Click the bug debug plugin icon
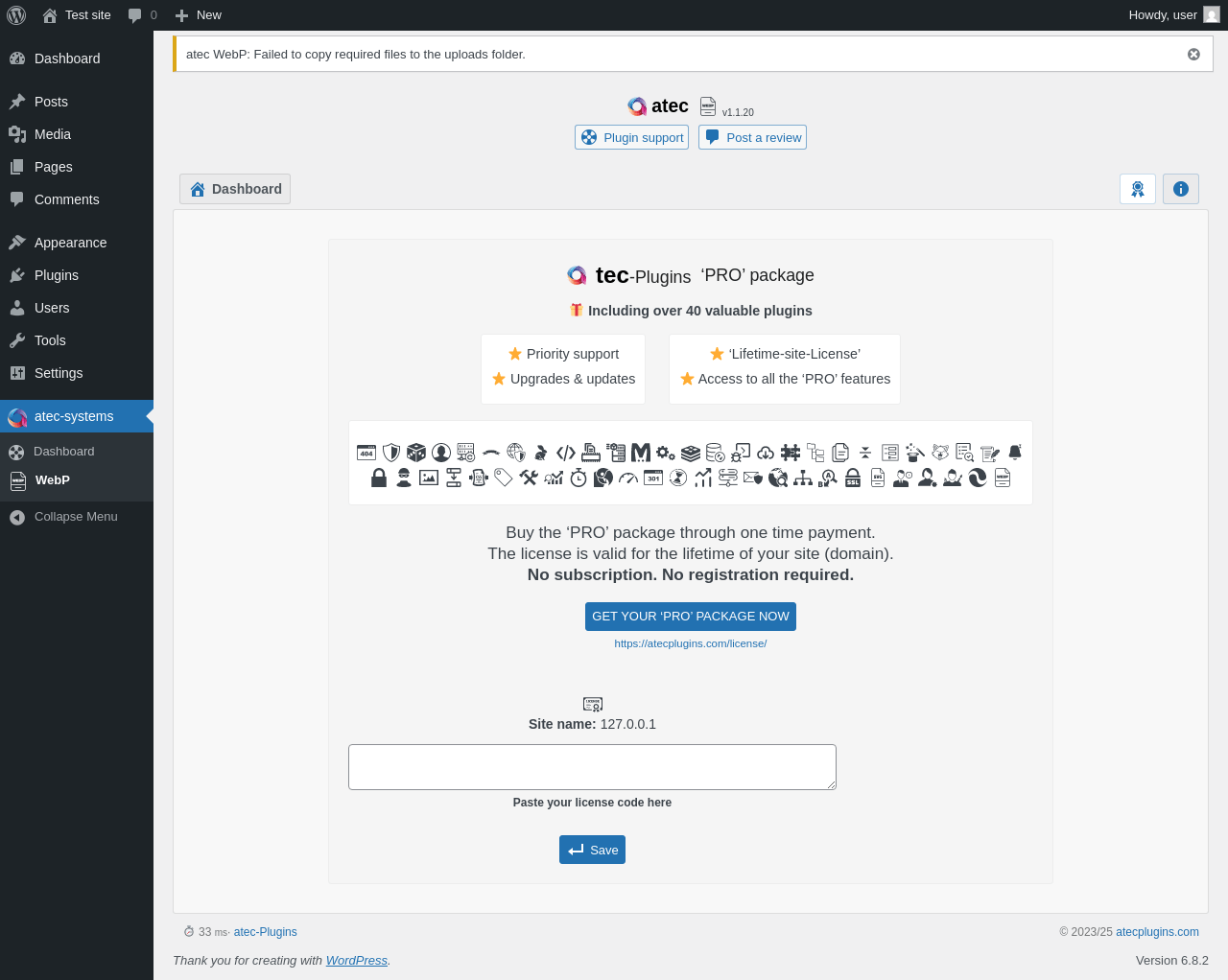1228x980 pixels. (x=741, y=453)
